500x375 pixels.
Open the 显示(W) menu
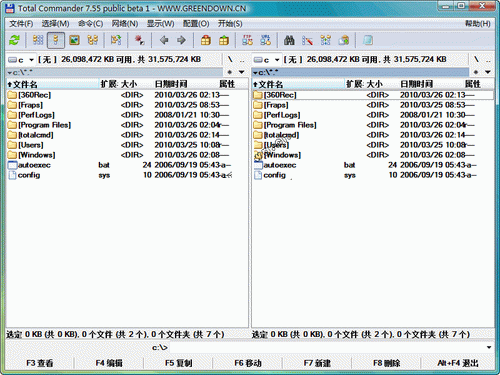160,24
